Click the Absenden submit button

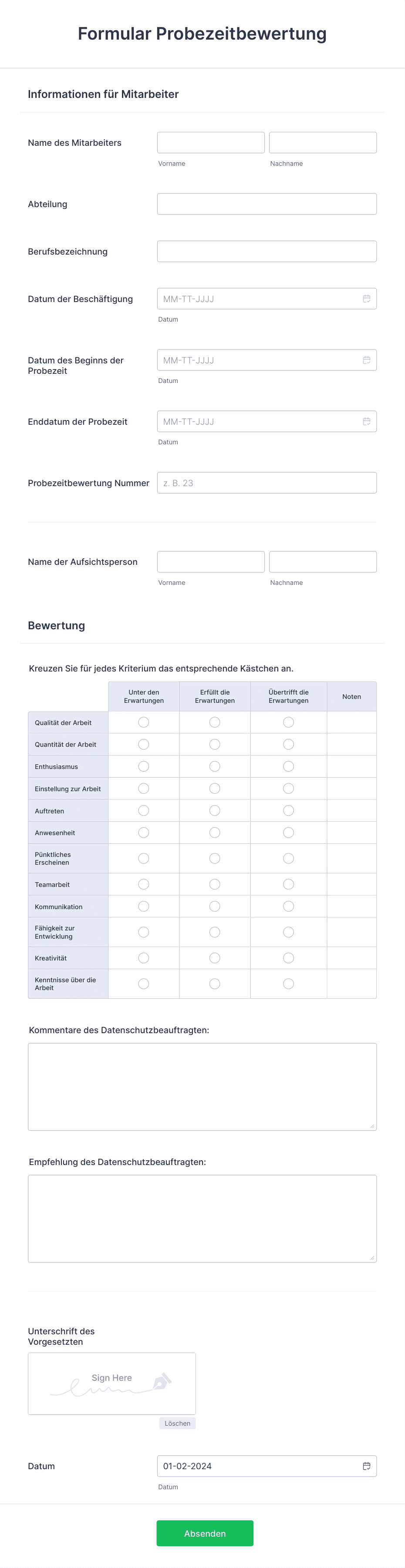tap(205, 1533)
